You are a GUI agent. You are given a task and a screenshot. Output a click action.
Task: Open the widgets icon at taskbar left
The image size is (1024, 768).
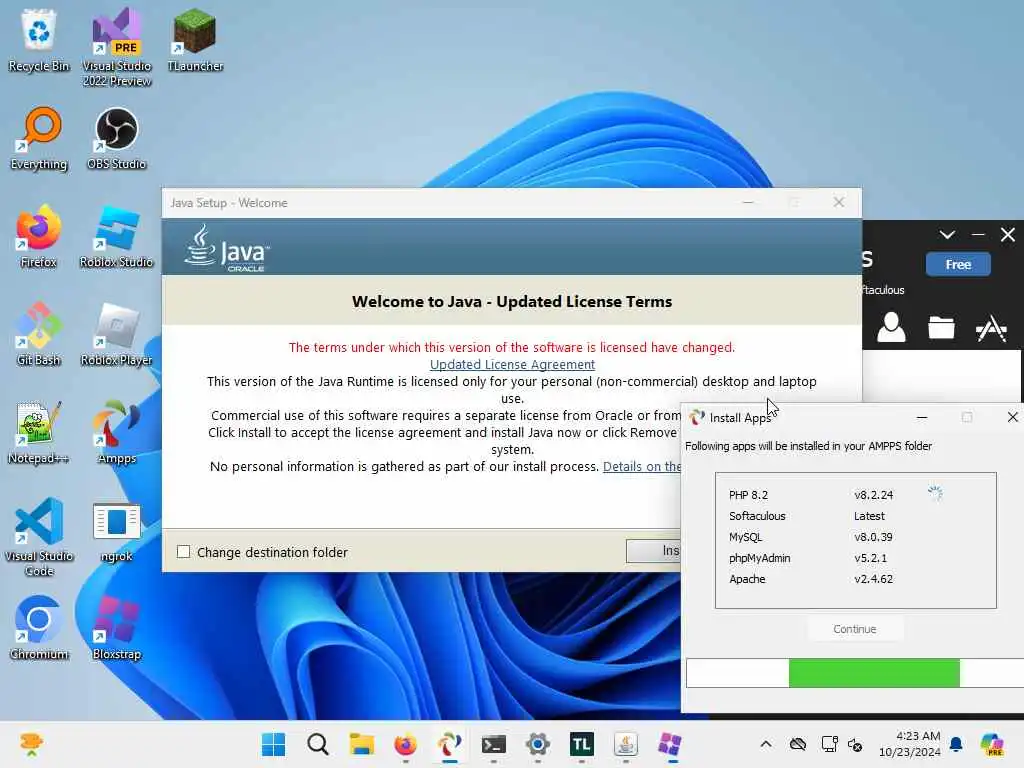click(31, 744)
